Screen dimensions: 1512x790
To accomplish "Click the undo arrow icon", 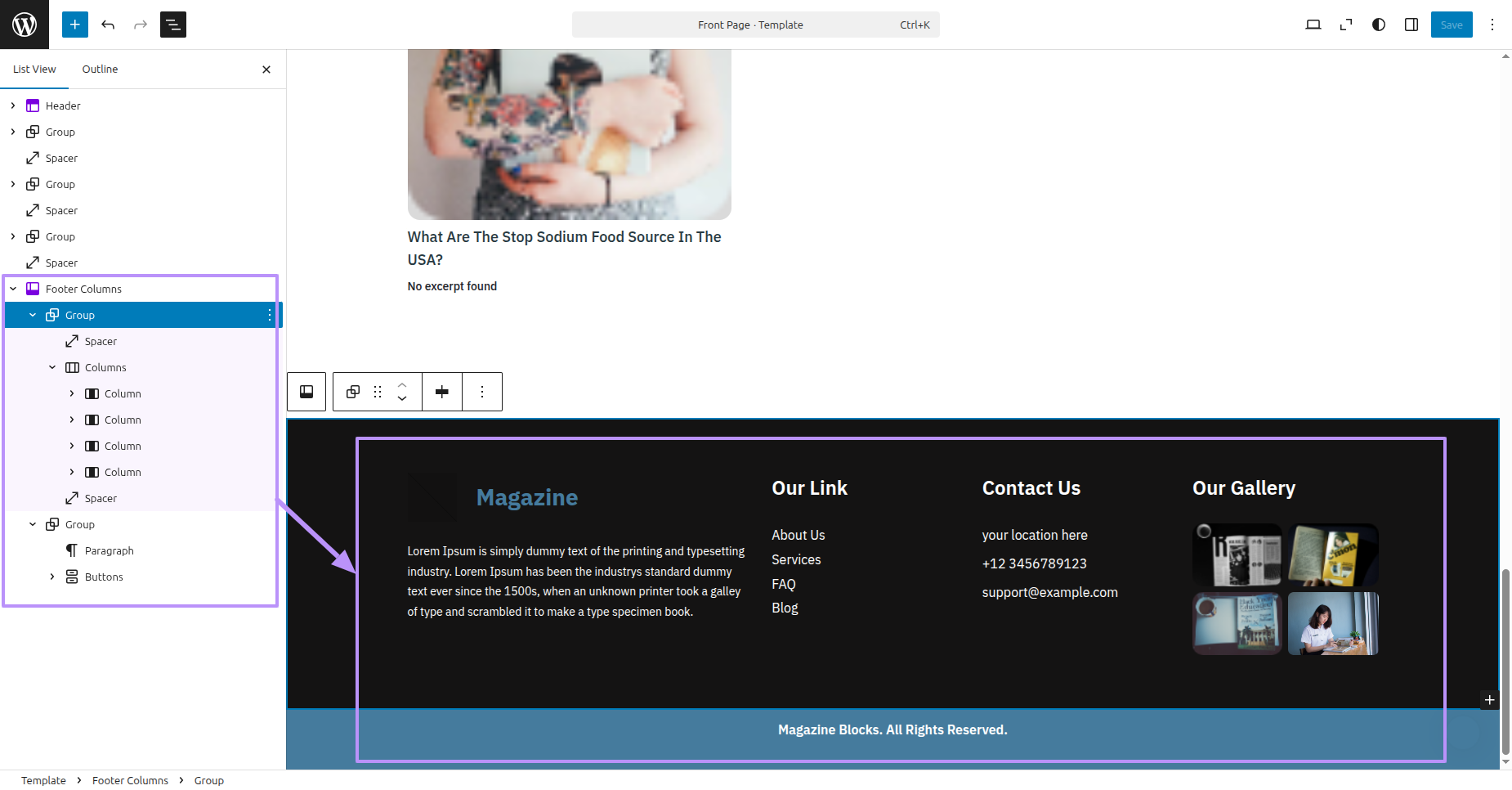I will coord(108,25).
